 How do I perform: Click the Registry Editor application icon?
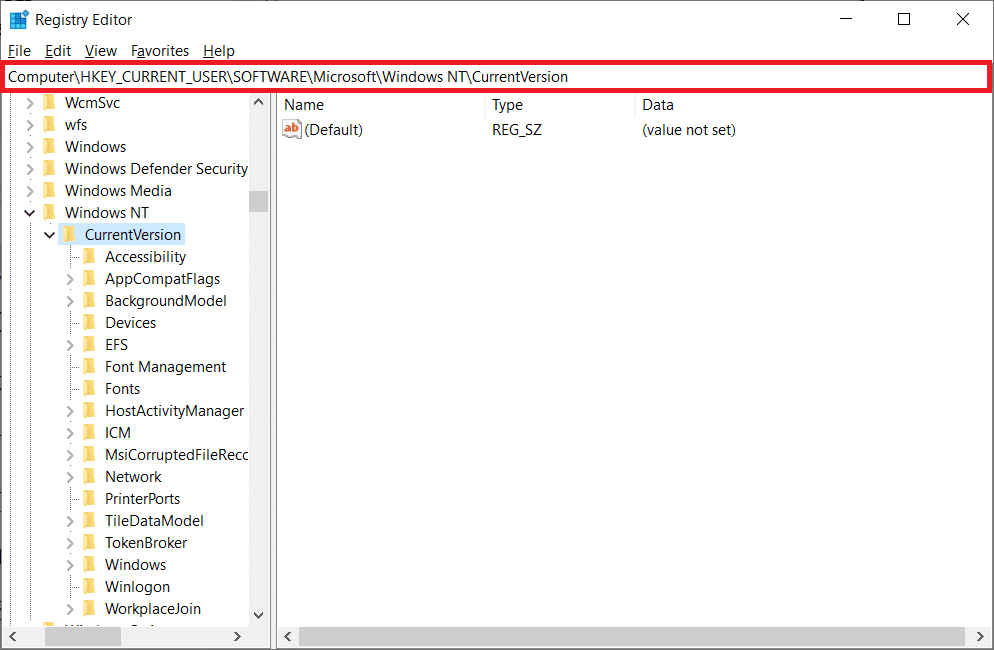pyautogui.click(x=18, y=18)
